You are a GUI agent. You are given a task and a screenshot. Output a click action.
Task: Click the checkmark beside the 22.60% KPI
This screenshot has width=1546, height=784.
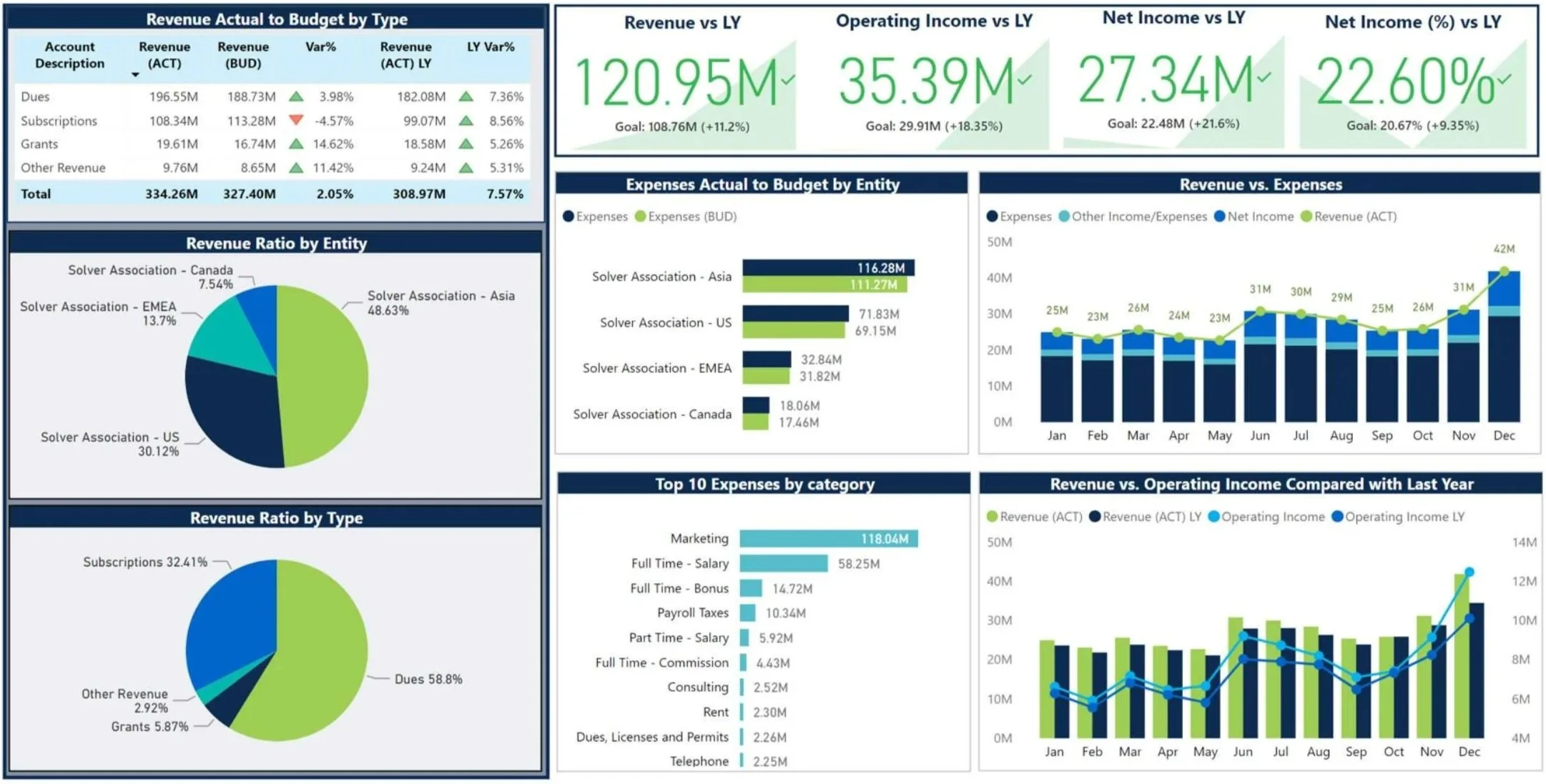point(1505,79)
